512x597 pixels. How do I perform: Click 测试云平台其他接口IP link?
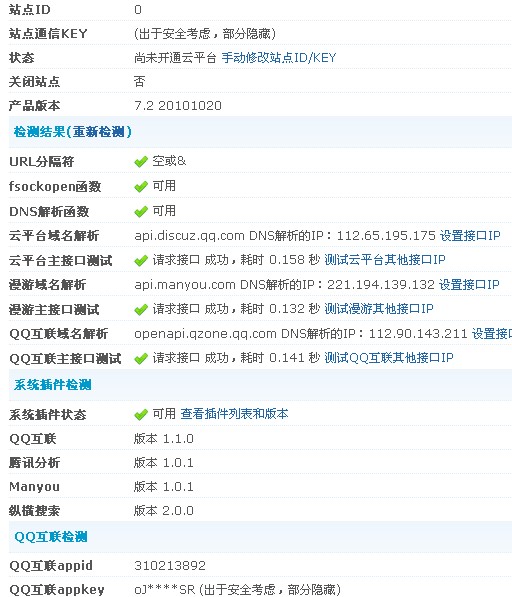pos(385,260)
